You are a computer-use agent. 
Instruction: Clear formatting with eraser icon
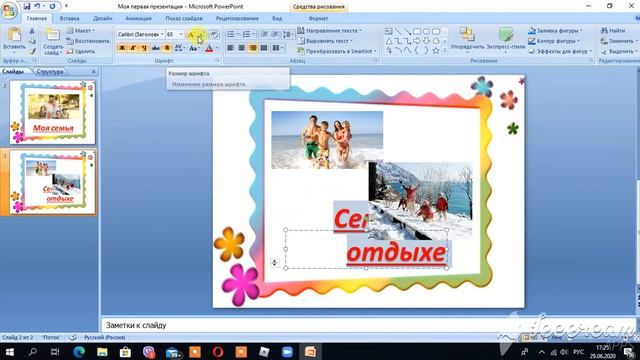[215, 35]
